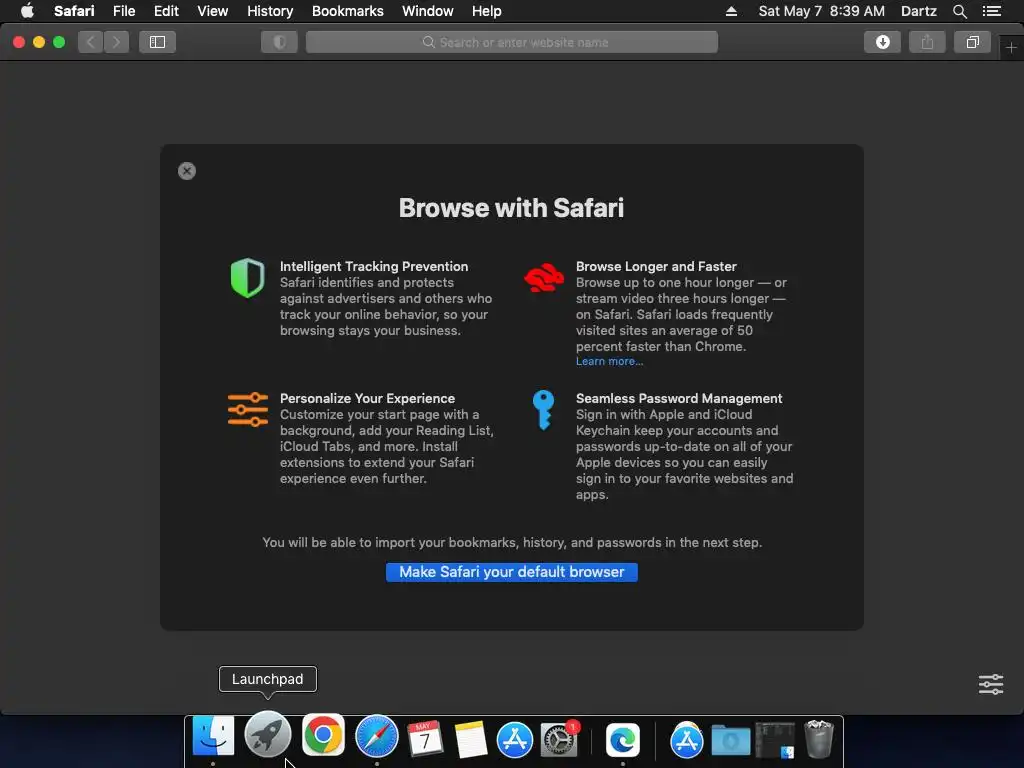Open Notification Center list icon
This screenshot has width=1024, height=768.
point(991,11)
